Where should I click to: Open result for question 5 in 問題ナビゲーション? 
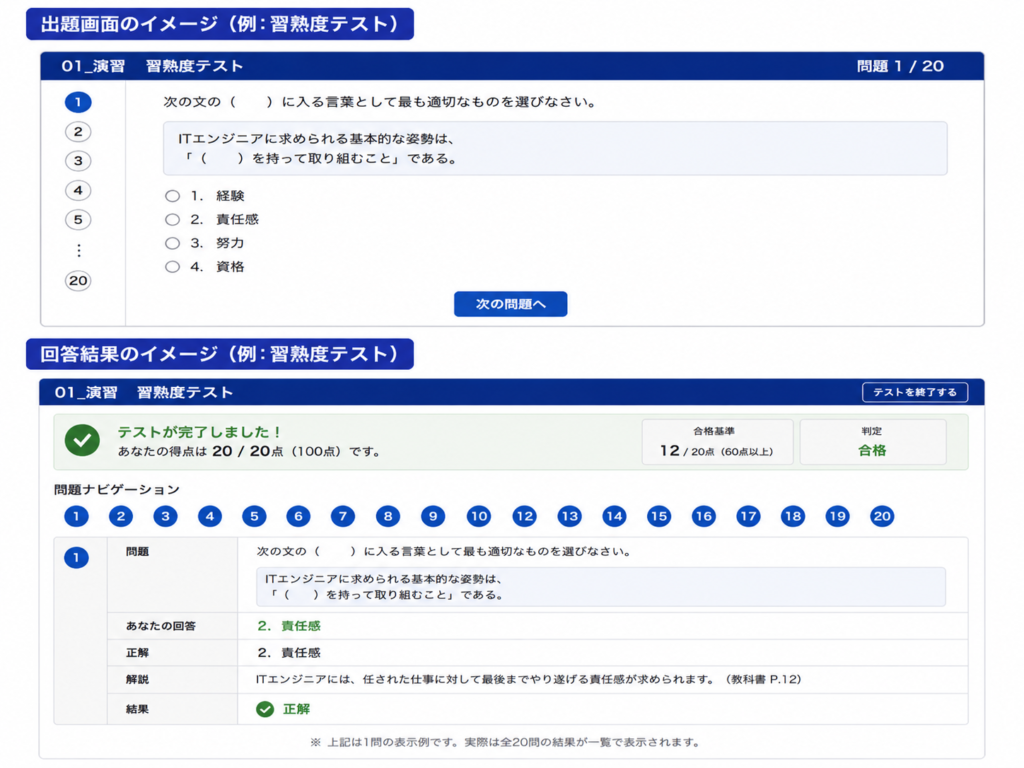[x=254, y=517]
